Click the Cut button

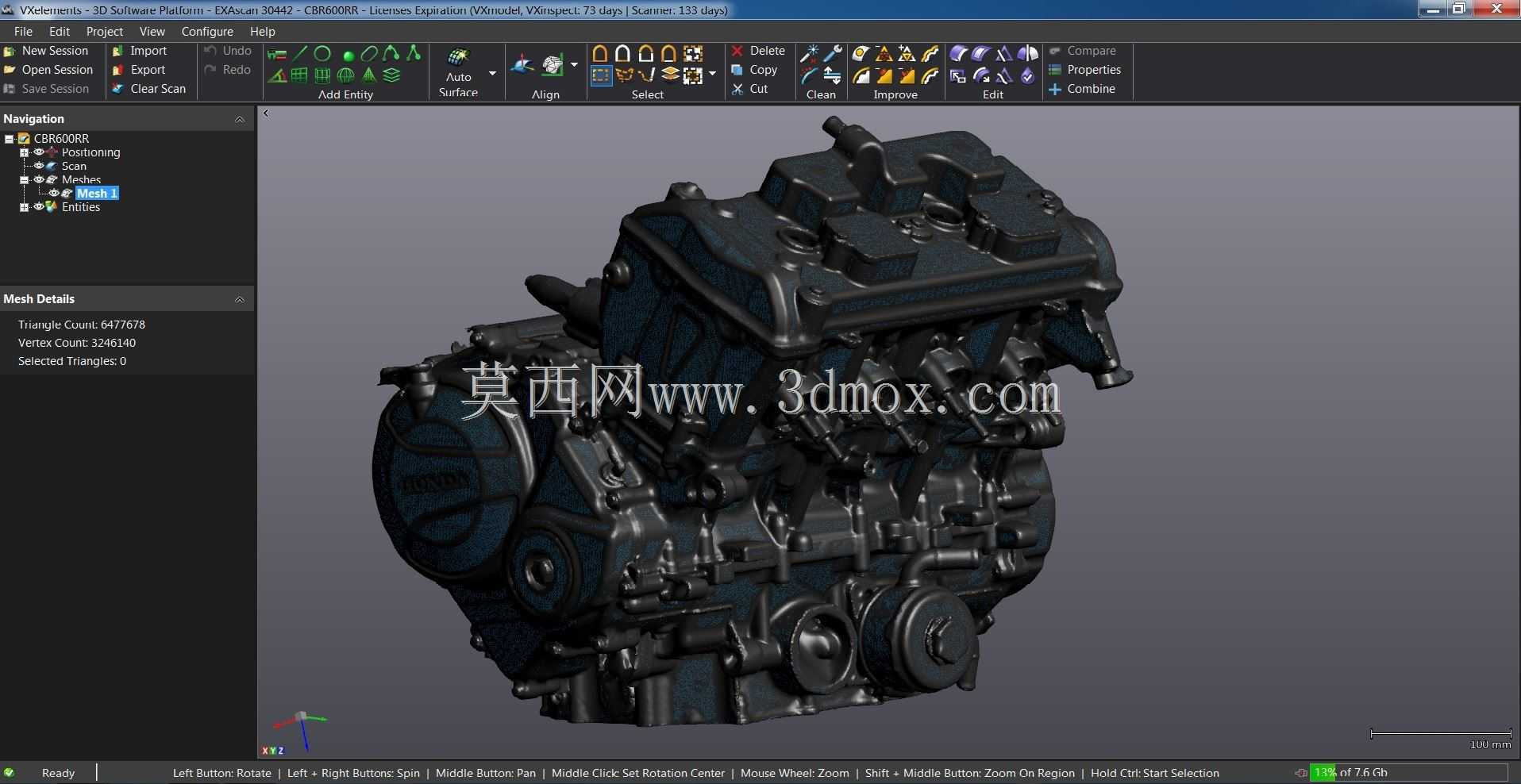coord(749,89)
